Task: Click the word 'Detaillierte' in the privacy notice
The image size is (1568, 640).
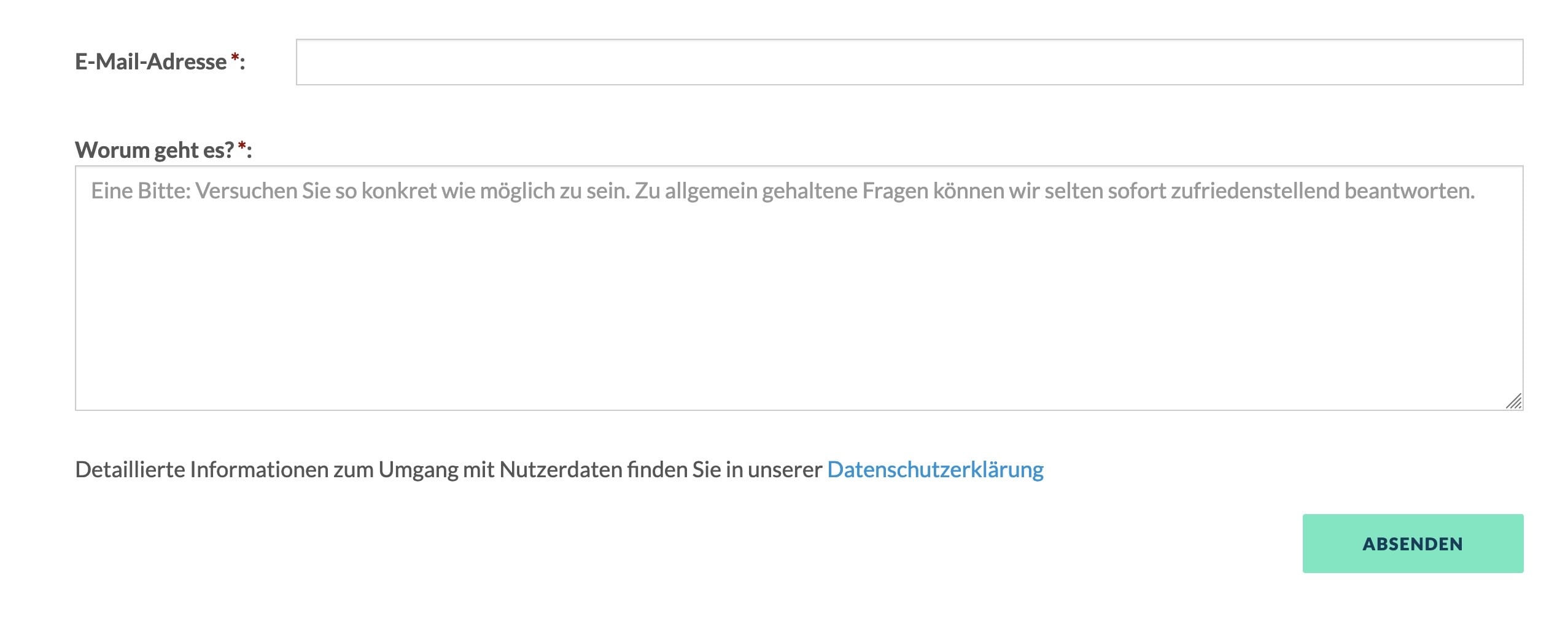Action: pos(130,470)
